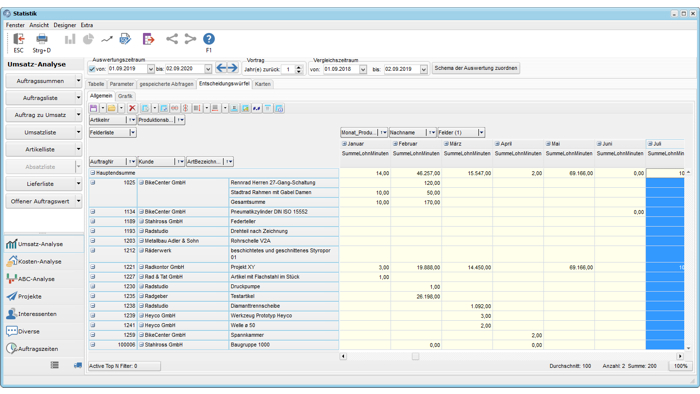Switch to the Tabelle tab
Screen dimensions: 700x394
click(x=96, y=84)
